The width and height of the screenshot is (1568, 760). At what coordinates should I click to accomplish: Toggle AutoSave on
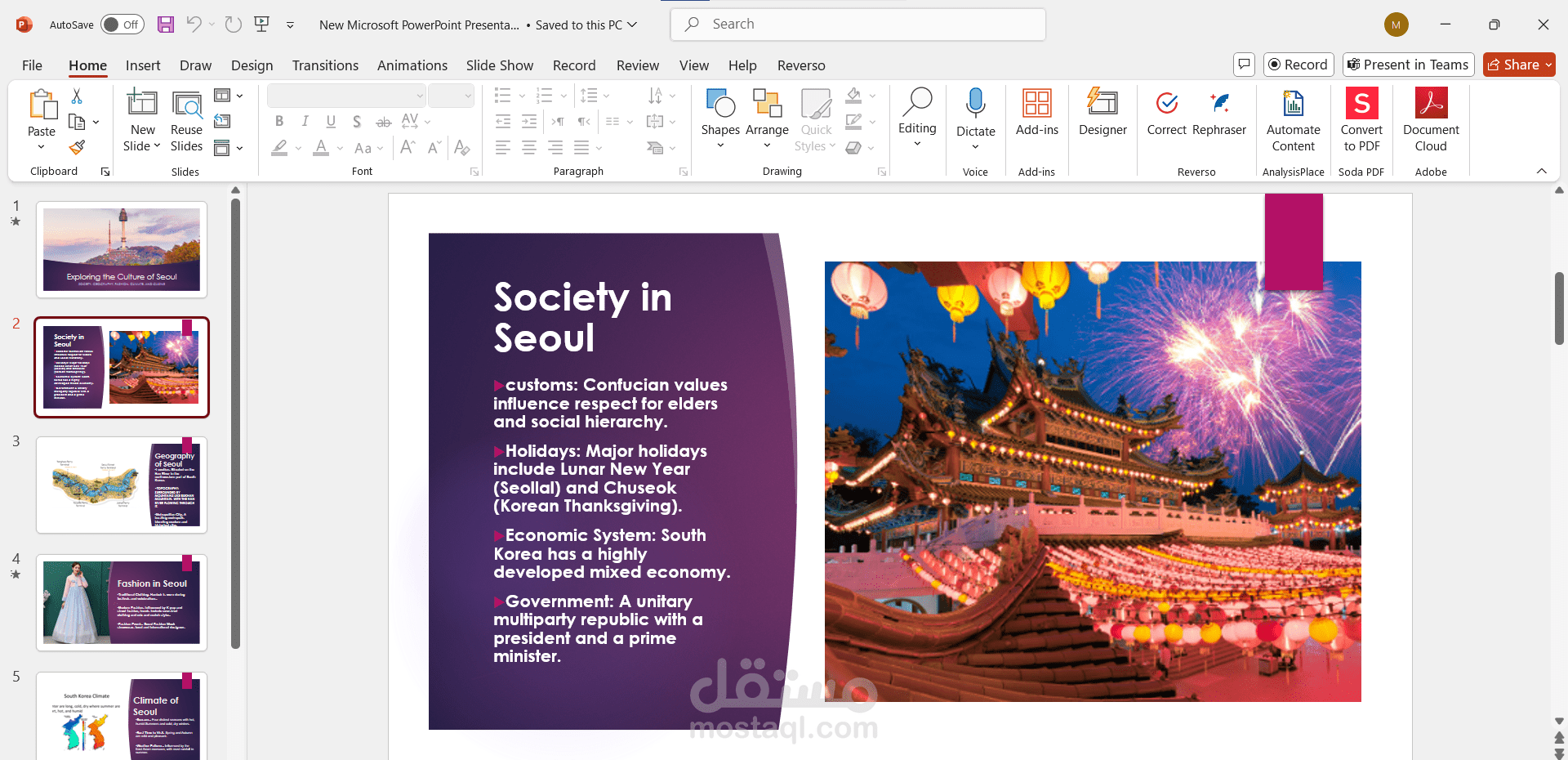[x=122, y=25]
